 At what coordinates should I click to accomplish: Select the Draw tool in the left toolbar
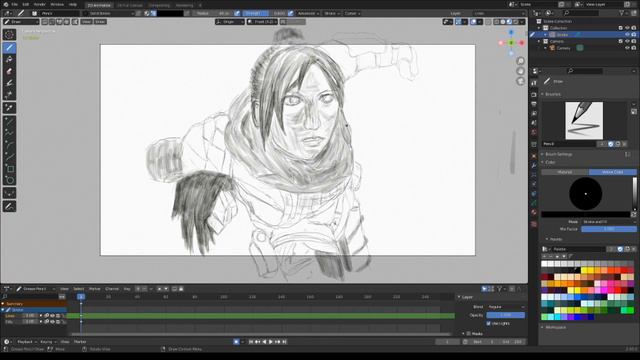(x=9, y=47)
